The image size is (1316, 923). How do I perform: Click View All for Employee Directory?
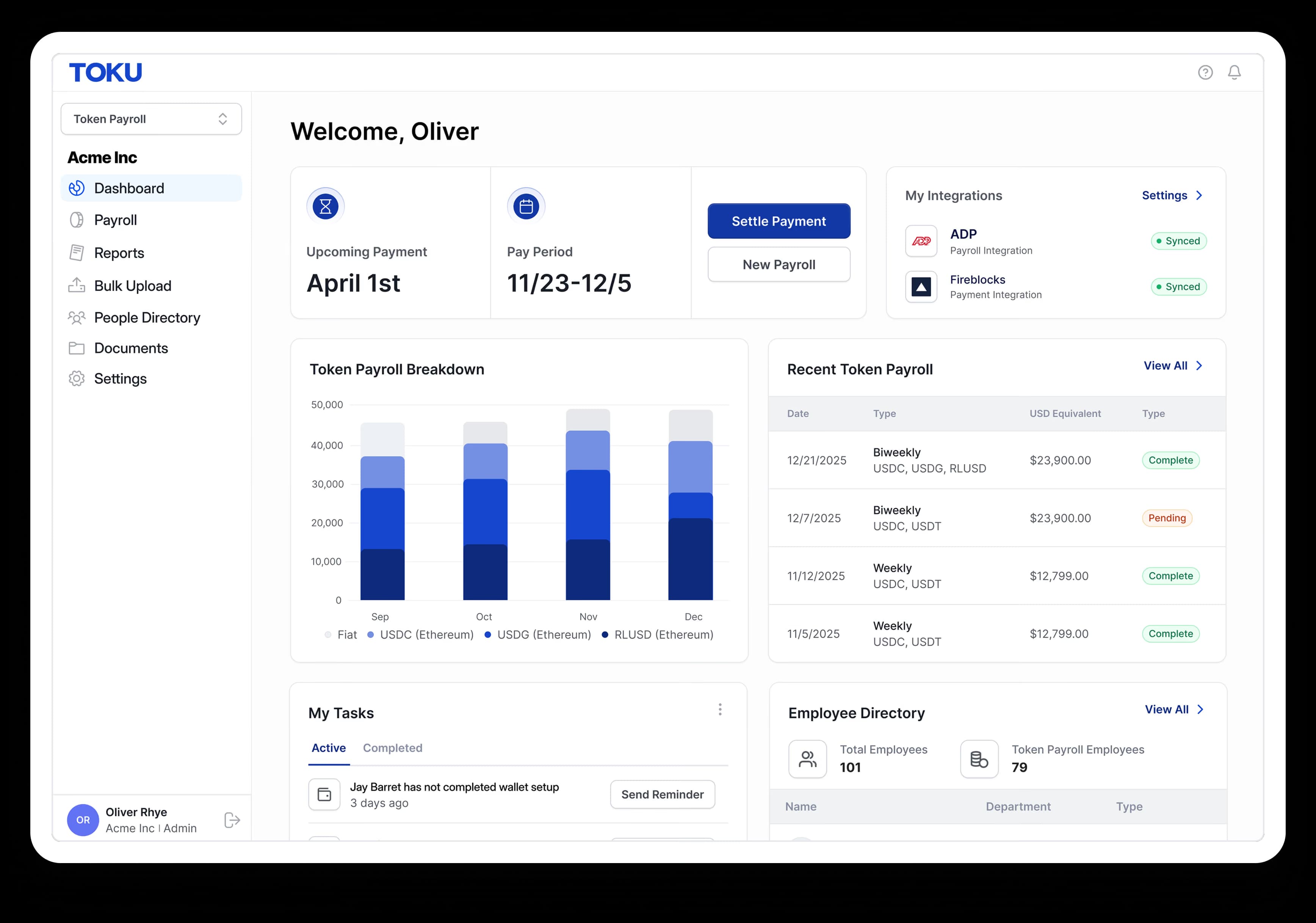click(x=1167, y=710)
